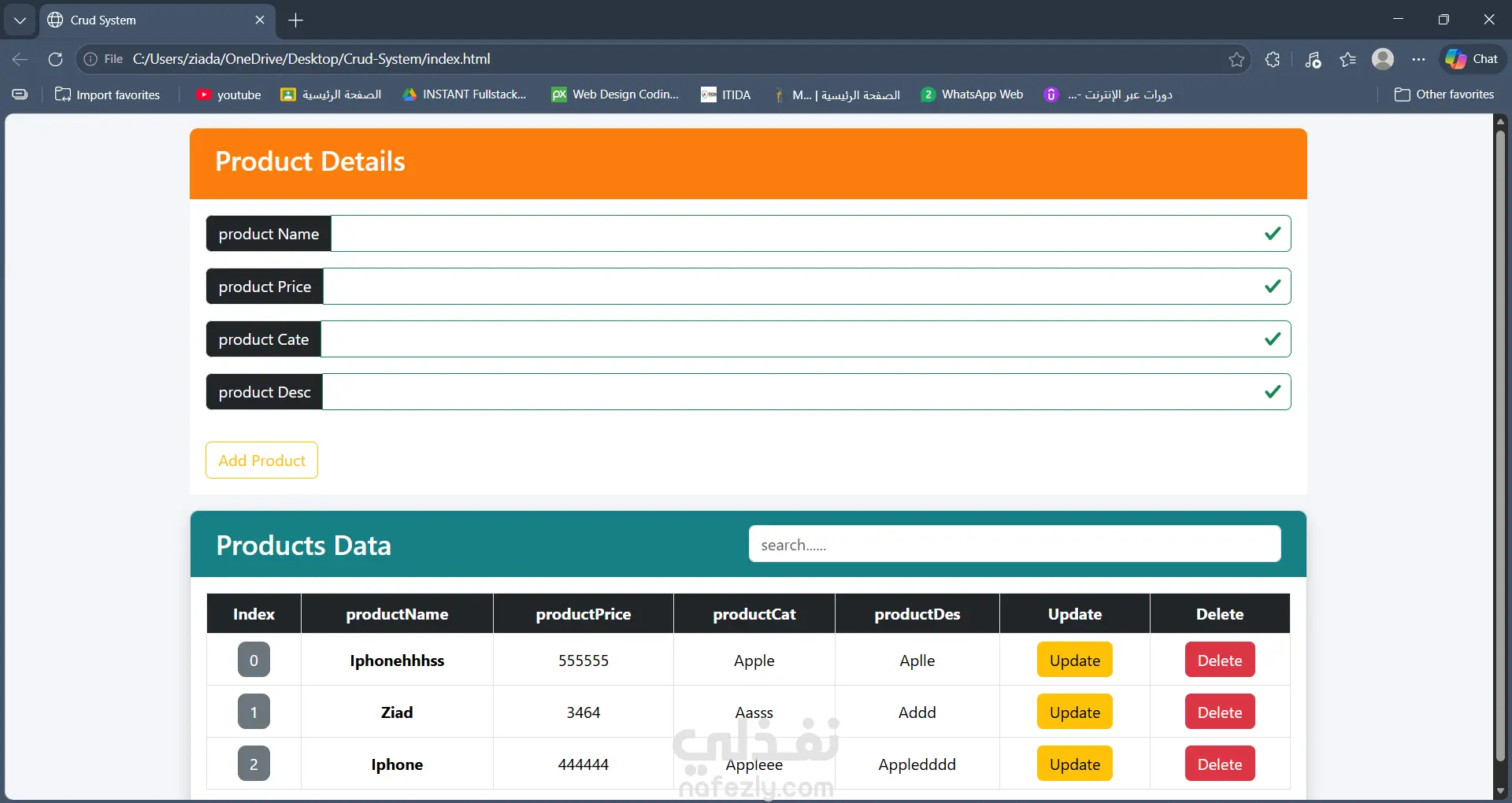Select the Appledddd description cell
The width and height of the screenshot is (1512, 803).
[917, 764]
